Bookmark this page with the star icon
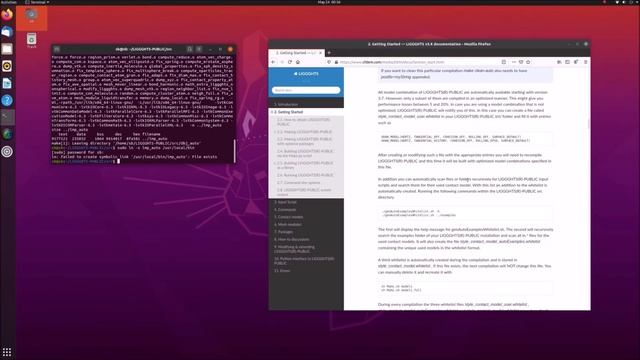This screenshot has width=640, height=360. tap(528, 62)
